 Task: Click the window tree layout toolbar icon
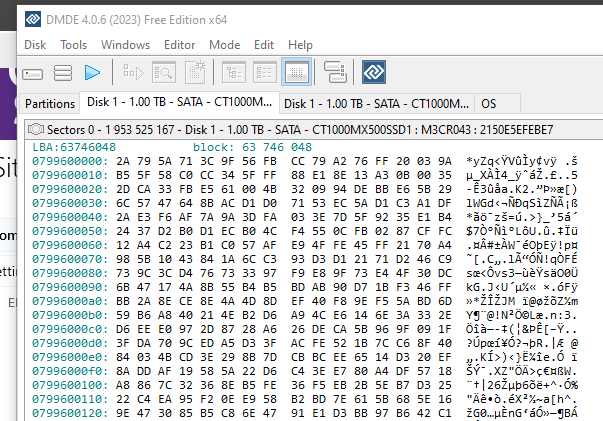[x=335, y=72]
